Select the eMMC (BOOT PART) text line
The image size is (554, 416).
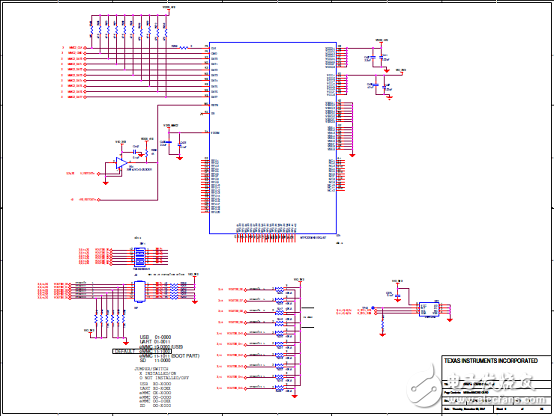point(170,356)
